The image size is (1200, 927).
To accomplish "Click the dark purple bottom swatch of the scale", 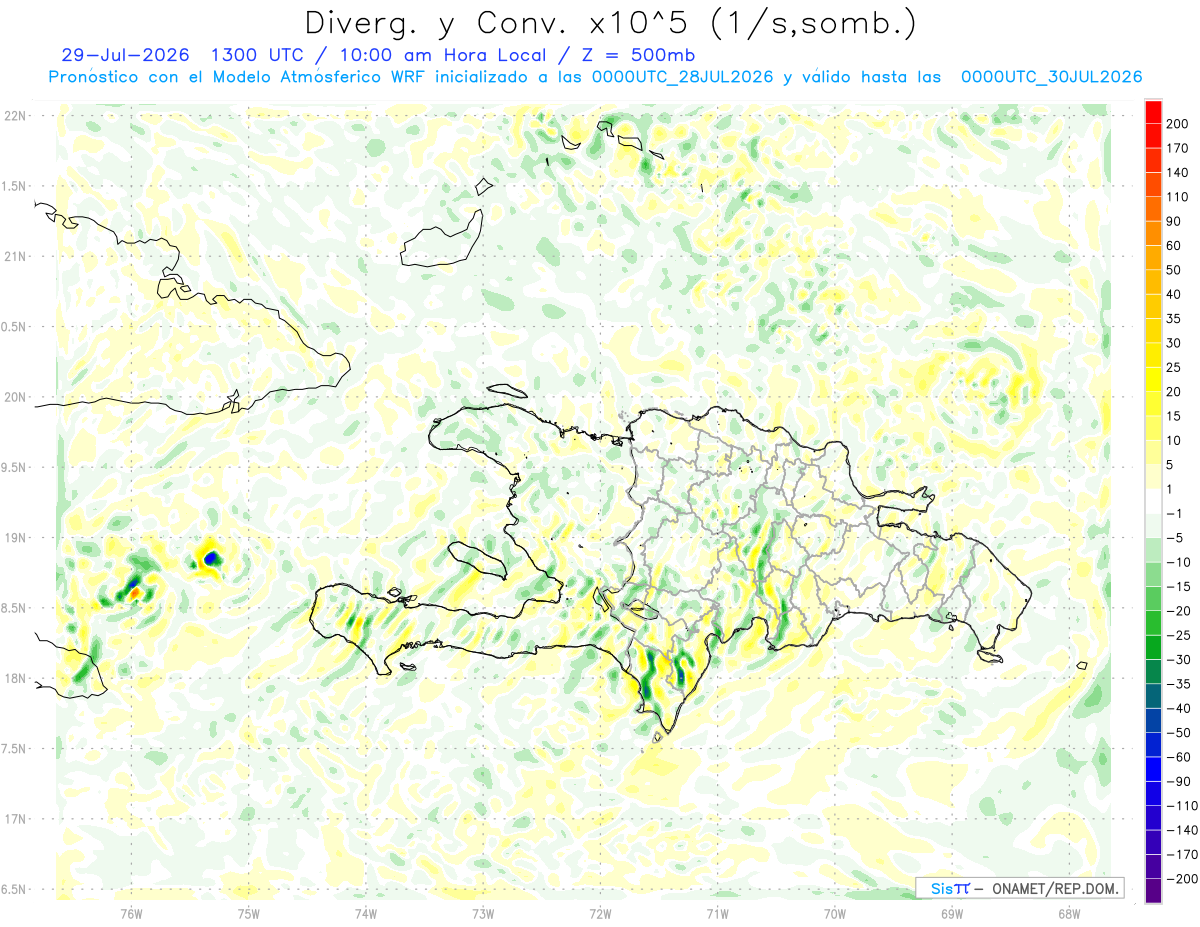I will (x=1153, y=891).
